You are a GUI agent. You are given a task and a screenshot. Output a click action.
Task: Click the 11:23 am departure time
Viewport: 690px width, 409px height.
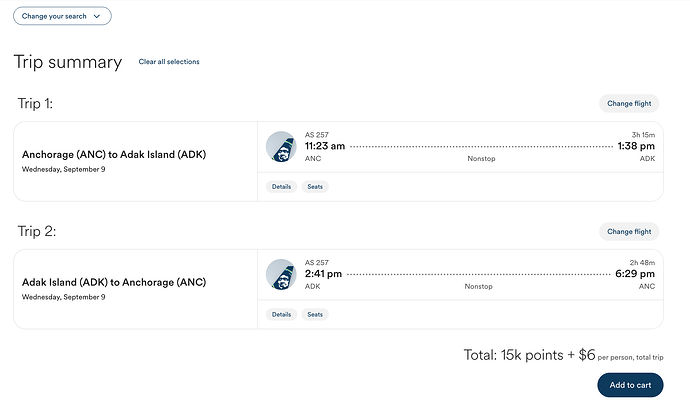tap(325, 146)
